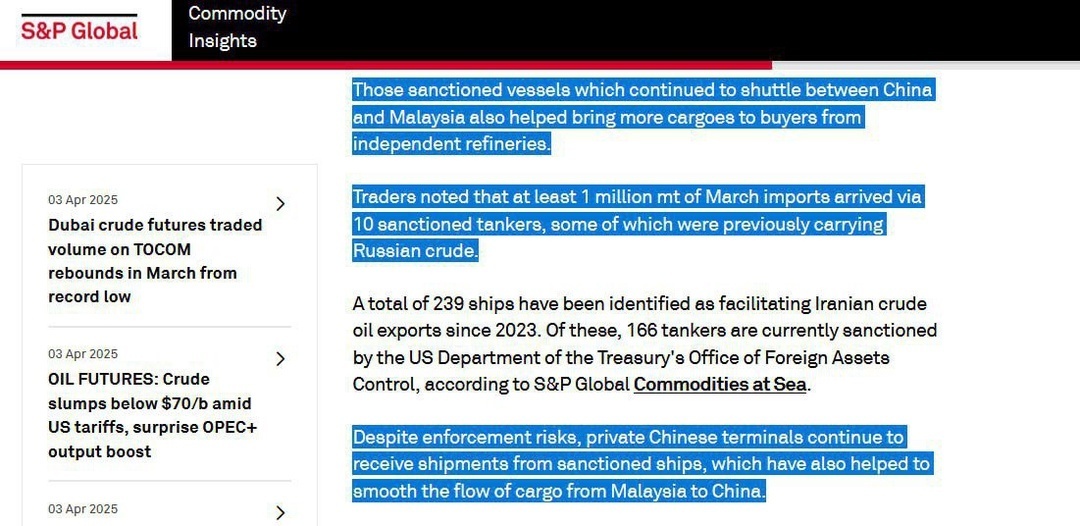This screenshot has width=1080, height=526.
Task: Click highlighted paragraph about sanctioned vessels shuttle
Action: pos(643,117)
